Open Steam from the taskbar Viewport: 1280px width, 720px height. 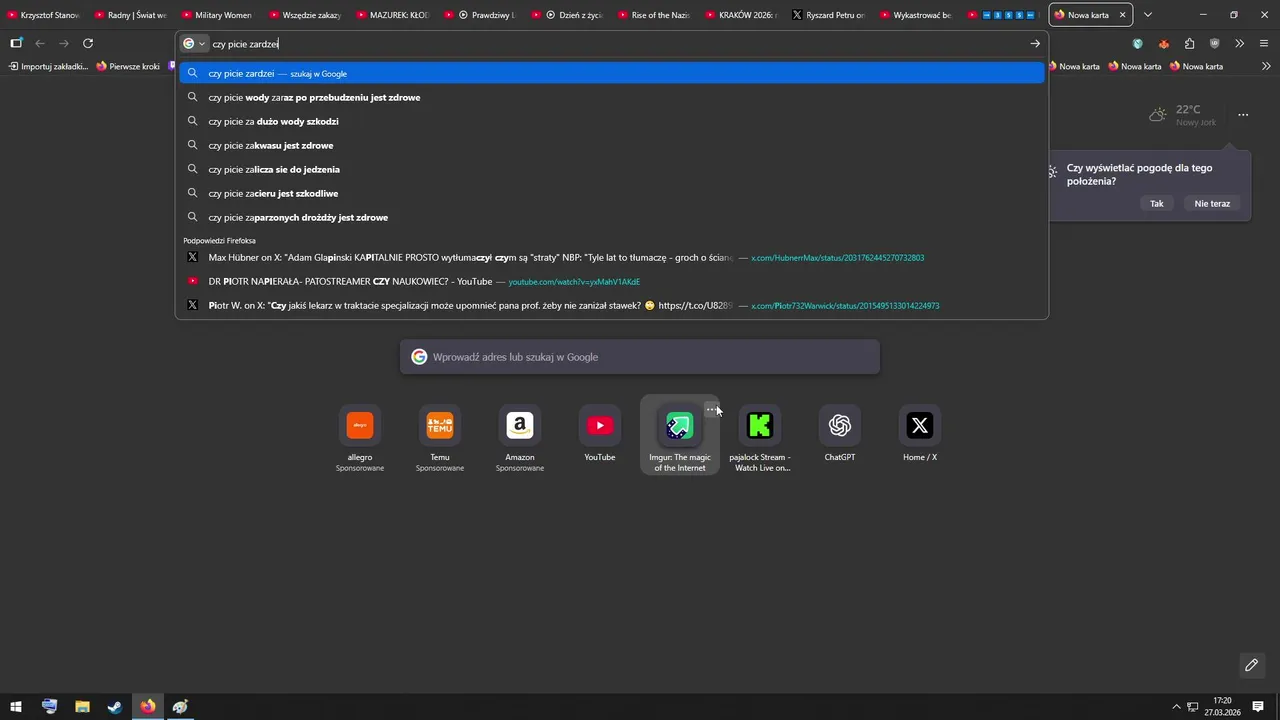click(x=115, y=707)
